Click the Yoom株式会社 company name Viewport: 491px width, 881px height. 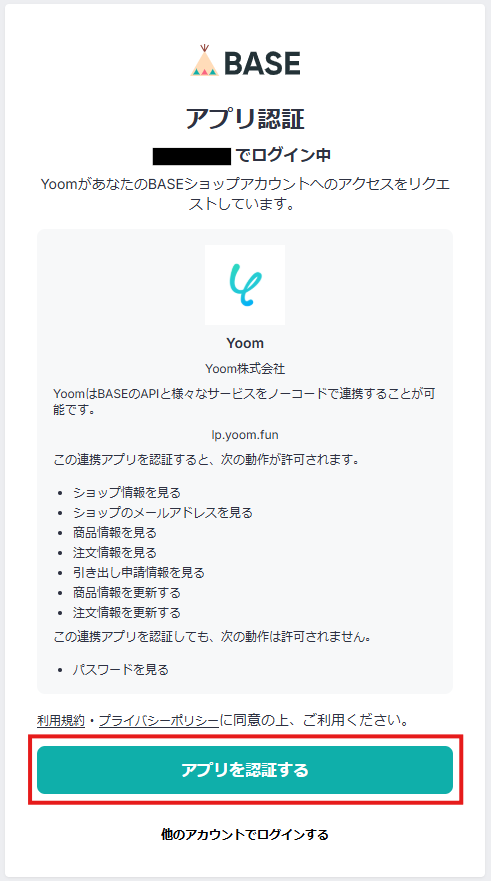[x=245, y=369]
